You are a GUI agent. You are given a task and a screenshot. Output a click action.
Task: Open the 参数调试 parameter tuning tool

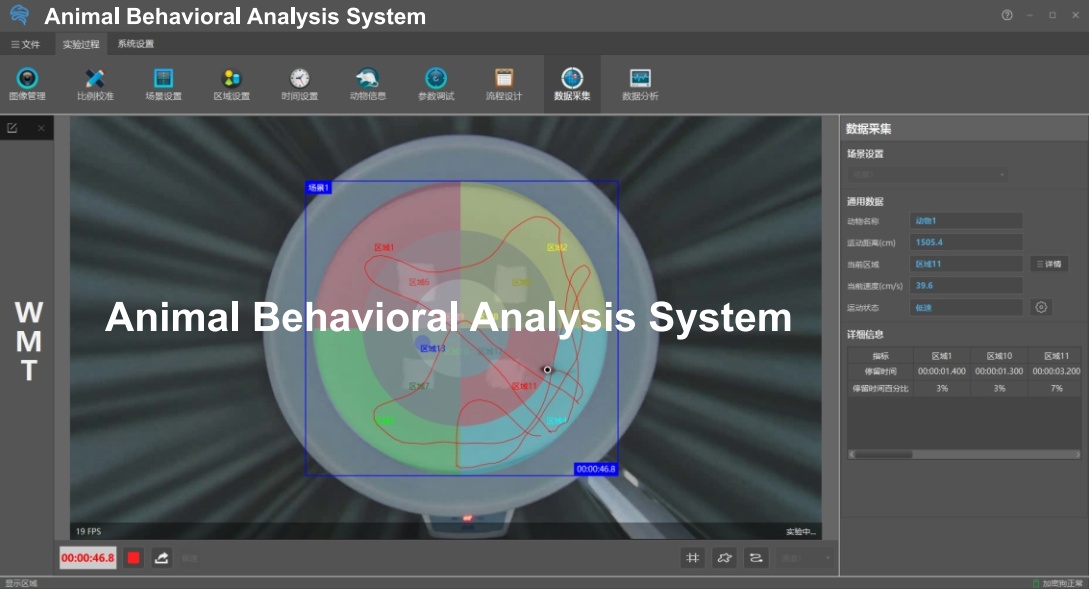(x=435, y=85)
